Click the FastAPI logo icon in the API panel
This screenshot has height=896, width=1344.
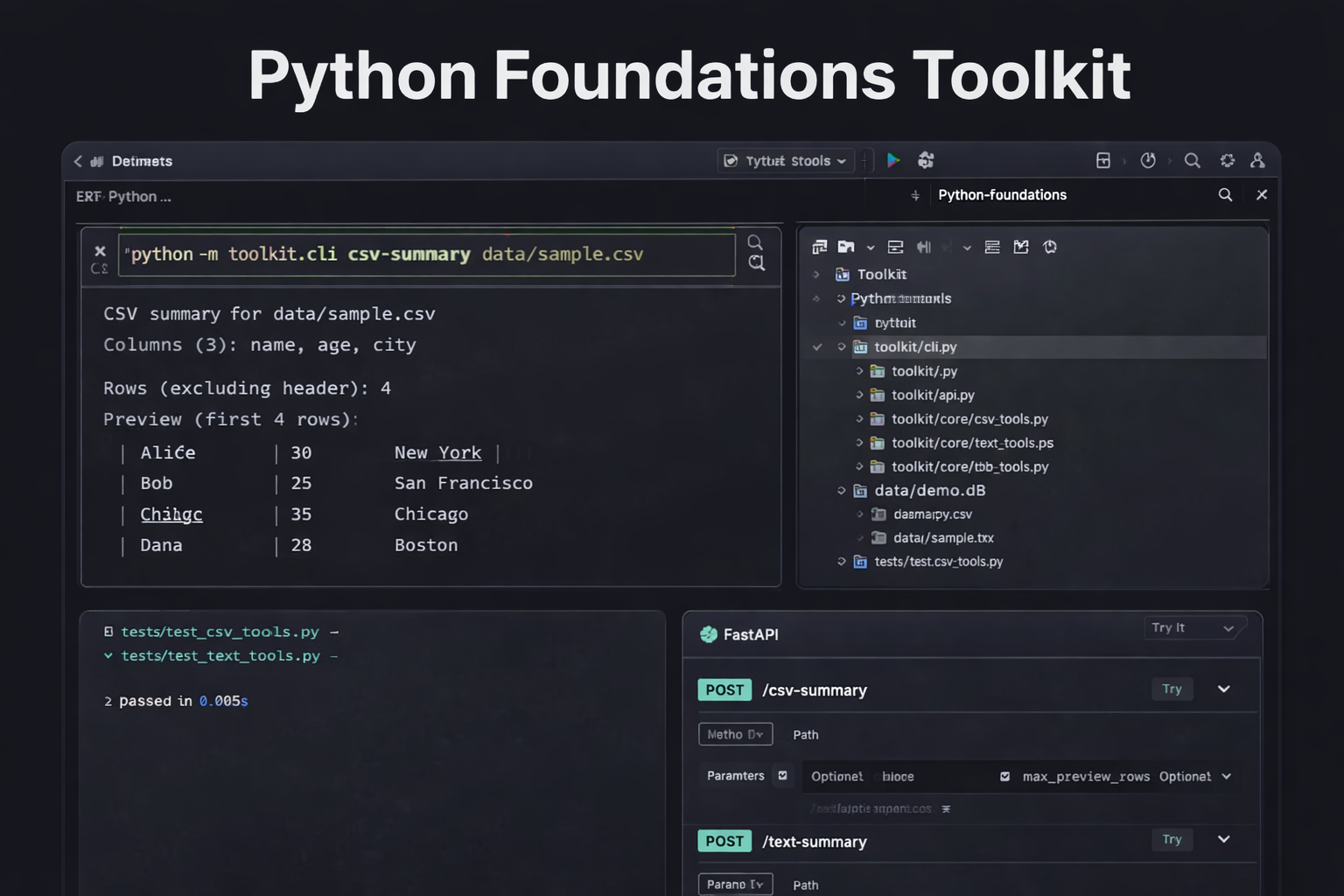pos(707,634)
